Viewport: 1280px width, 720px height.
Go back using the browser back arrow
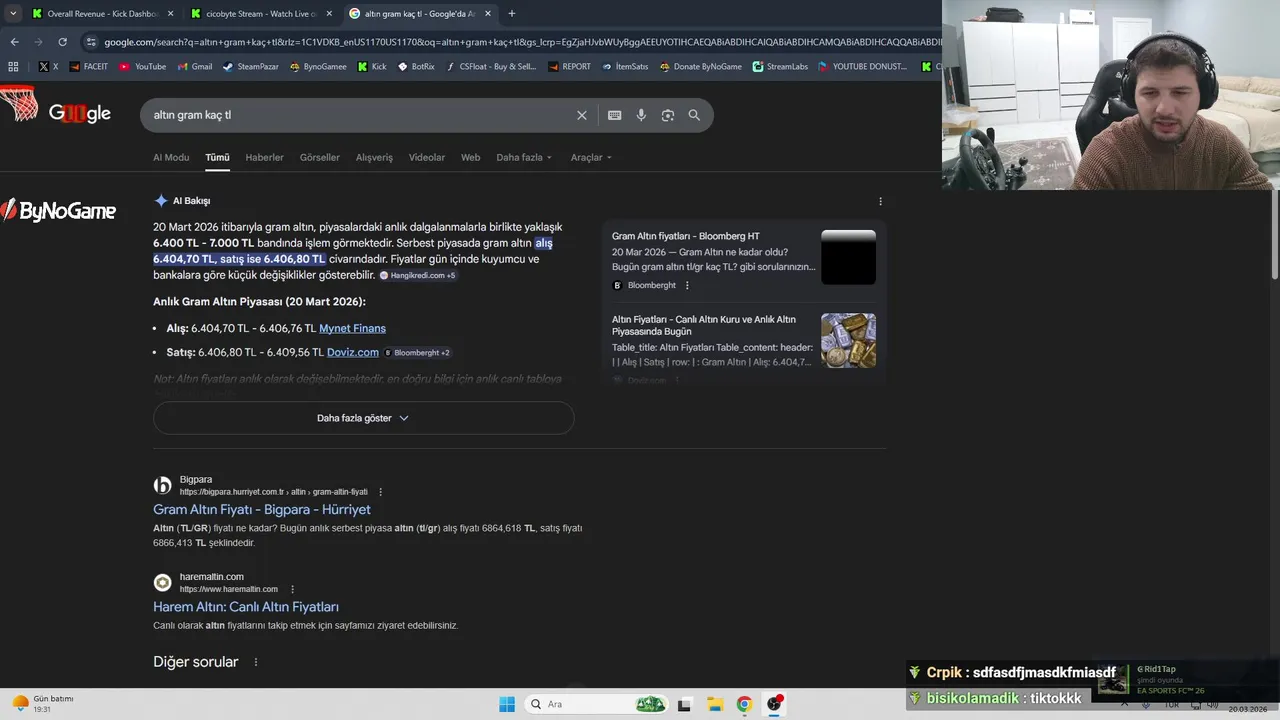pos(14,42)
